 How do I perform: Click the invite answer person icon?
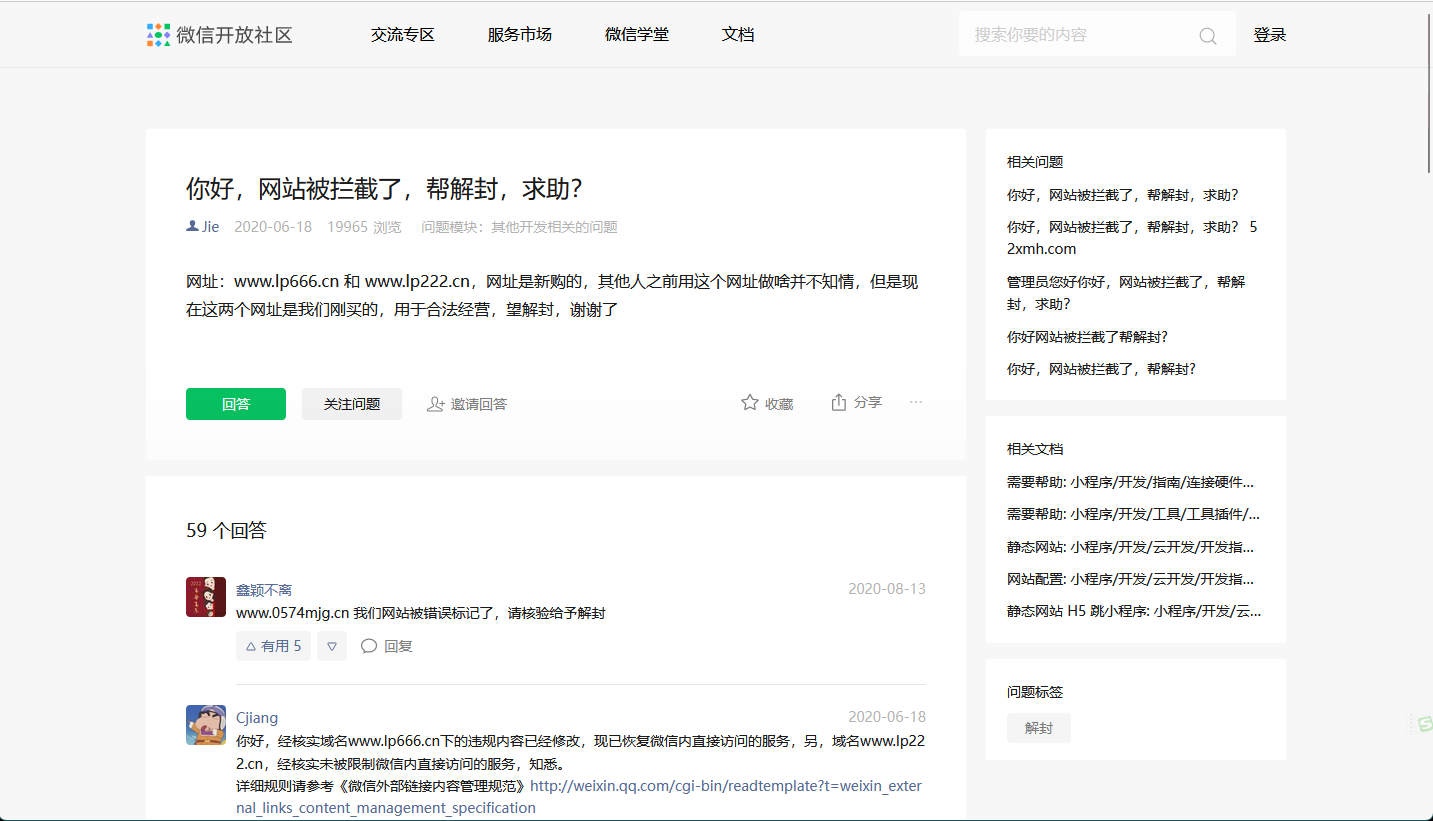(x=435, y=404)
